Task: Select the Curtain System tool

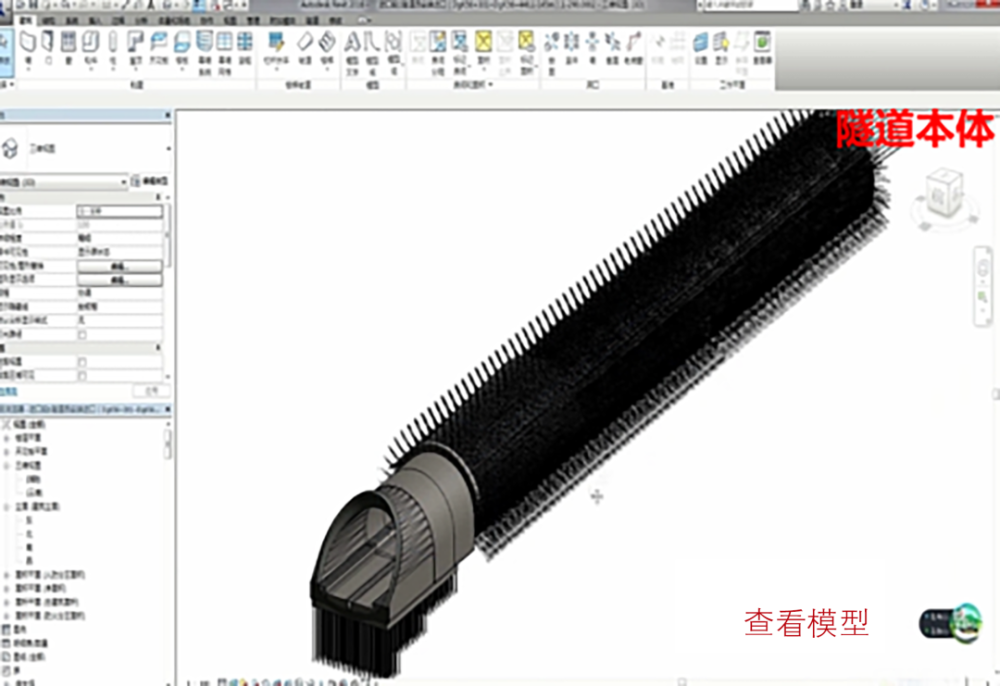Action: (204, 52)
